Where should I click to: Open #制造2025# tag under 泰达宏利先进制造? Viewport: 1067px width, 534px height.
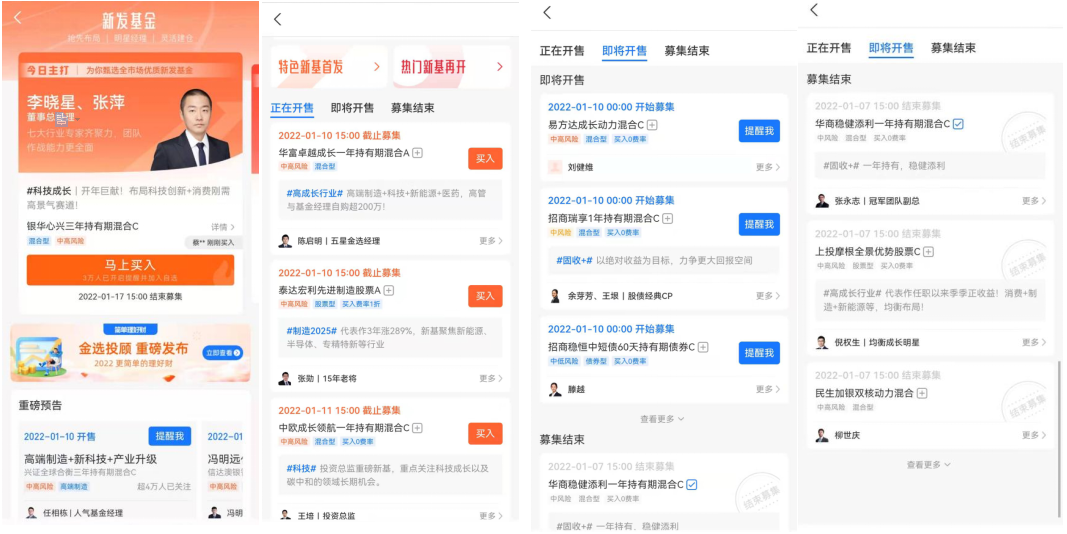click(x=312, y=331)
